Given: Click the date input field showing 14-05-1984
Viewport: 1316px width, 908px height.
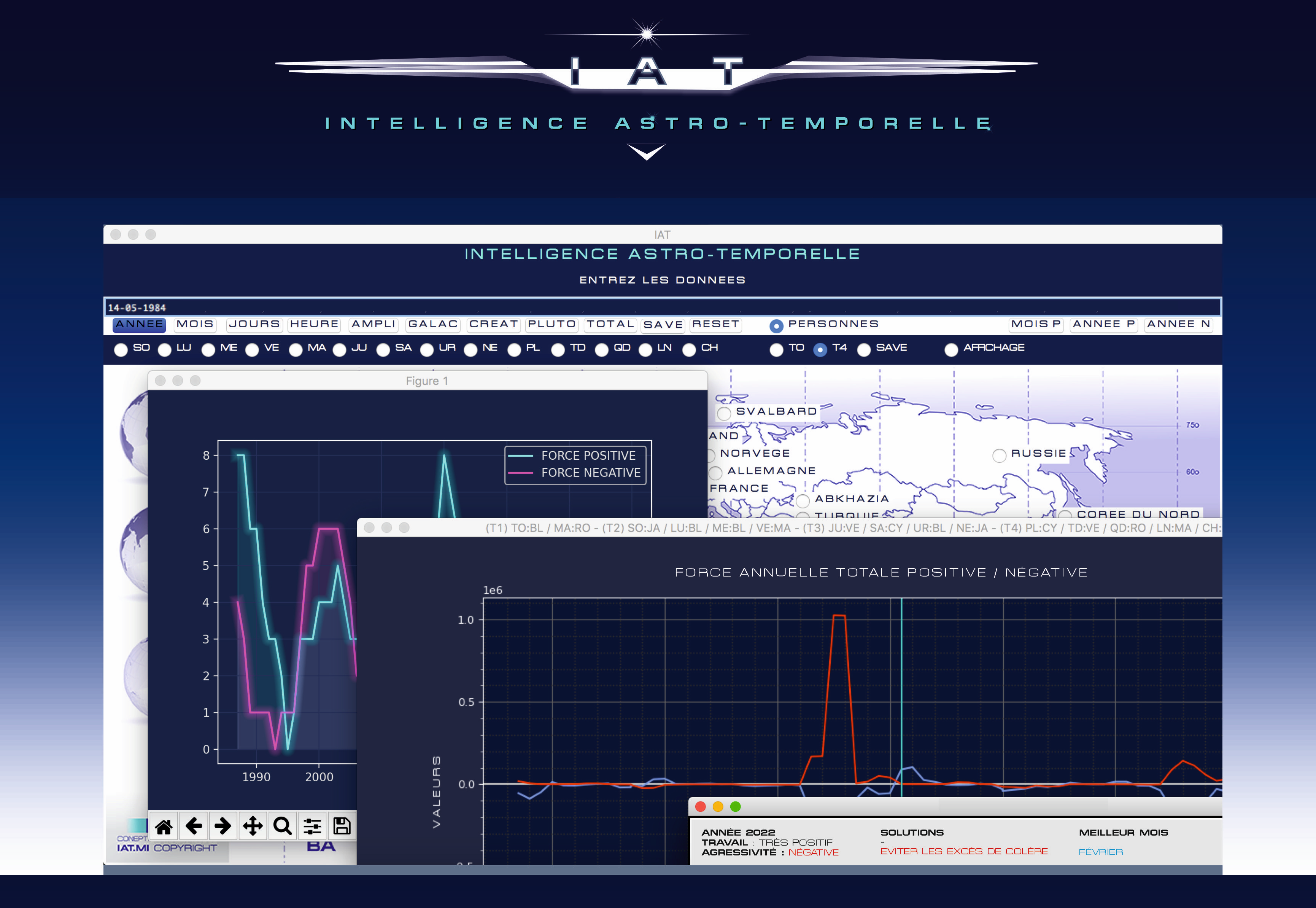Looking at the screenshot, I should coord(662,307).
